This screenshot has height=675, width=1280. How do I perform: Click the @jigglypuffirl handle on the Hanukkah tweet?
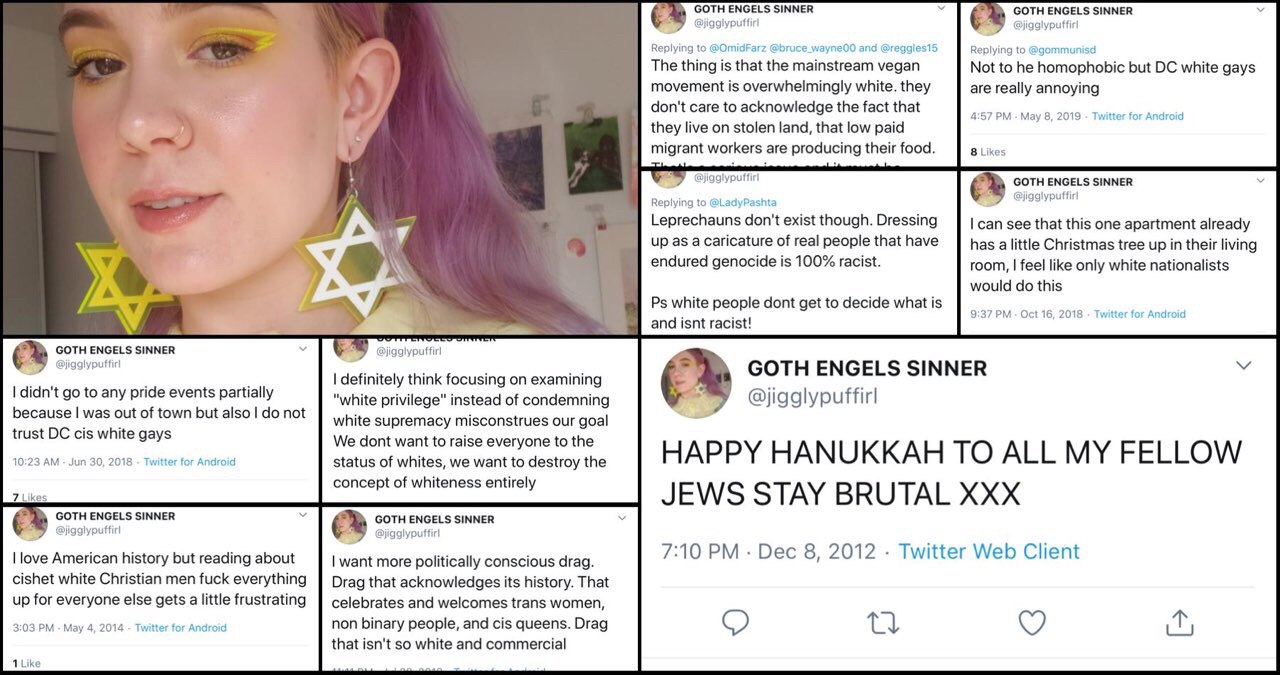coord(812,396)
